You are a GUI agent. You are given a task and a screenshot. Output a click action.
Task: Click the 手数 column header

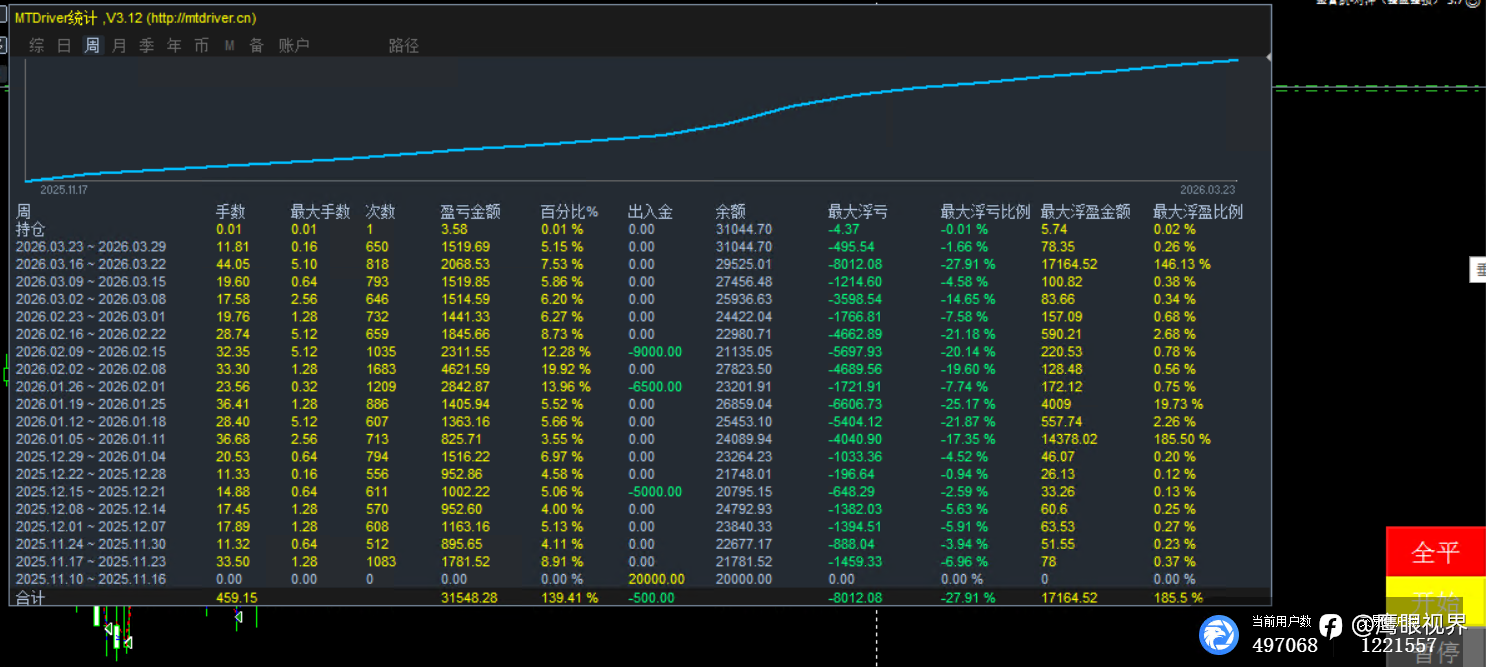[x=231, y=212]
